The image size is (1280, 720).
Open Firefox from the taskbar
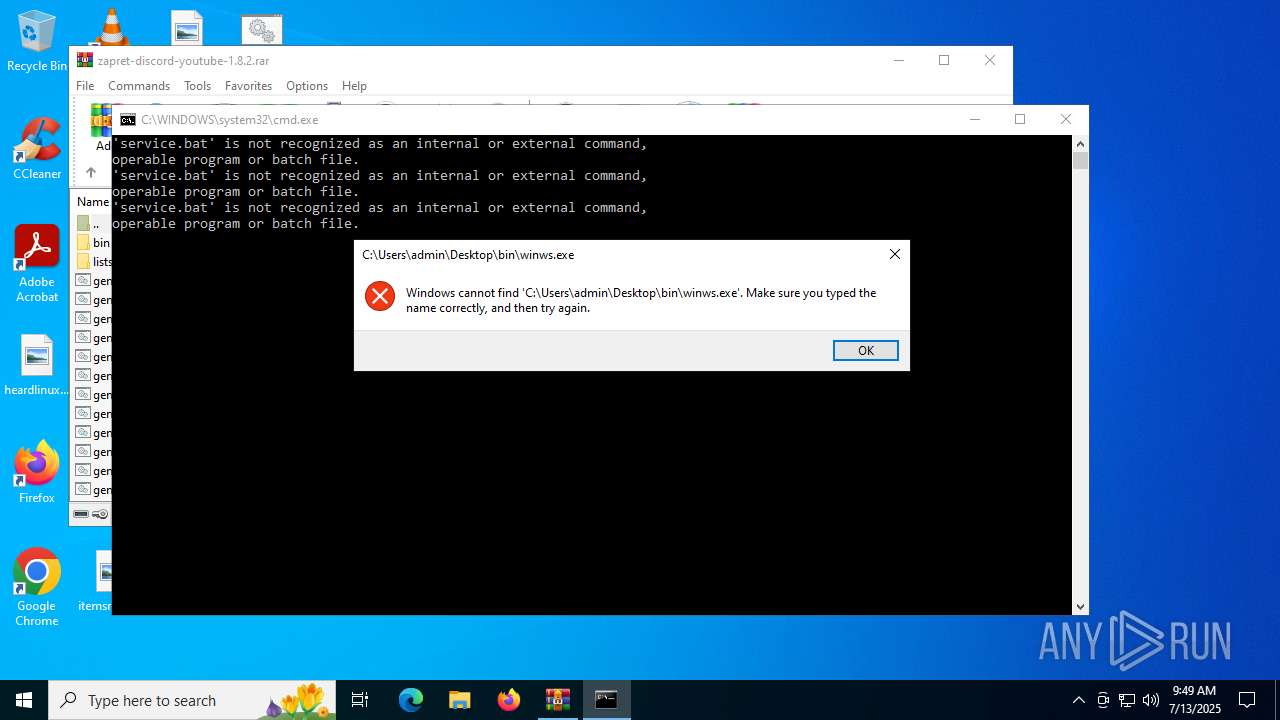509,700
